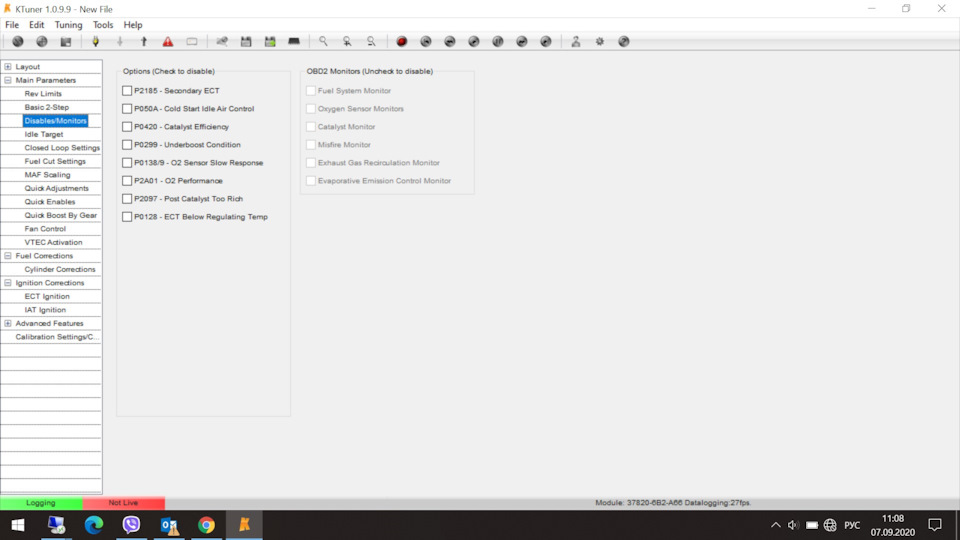This screenshot has width=960, height=540.
Task: Click the person silhouette toolbar icon
Action: coord(576,42)
